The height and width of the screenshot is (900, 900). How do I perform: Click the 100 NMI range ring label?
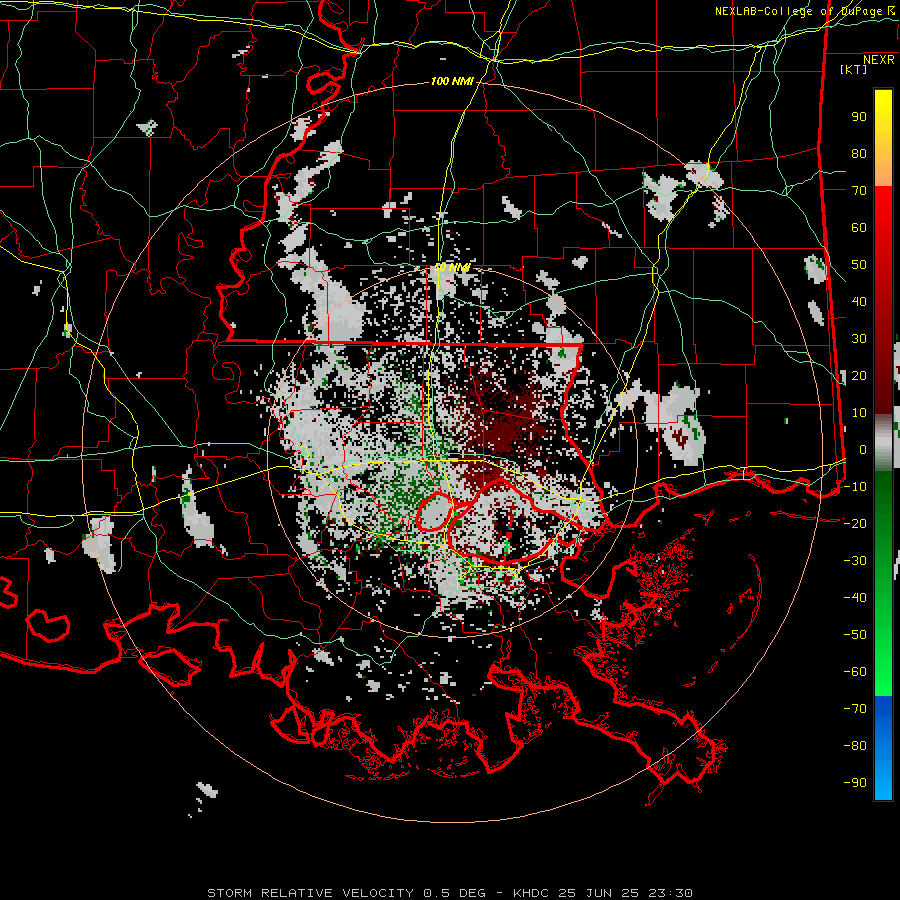coord(452,82)
